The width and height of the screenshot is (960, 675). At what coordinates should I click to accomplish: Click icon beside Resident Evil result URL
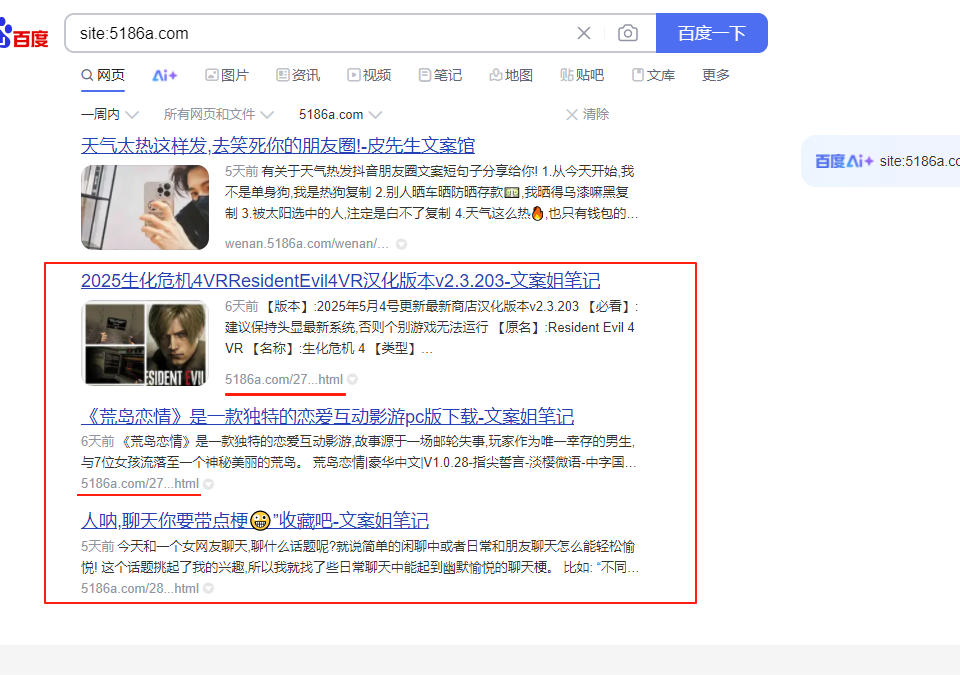353,380
